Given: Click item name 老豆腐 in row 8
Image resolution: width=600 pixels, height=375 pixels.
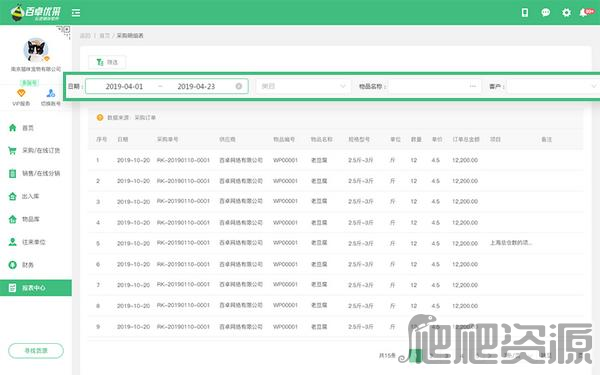Looking at the screenshot, I should 319,306.
